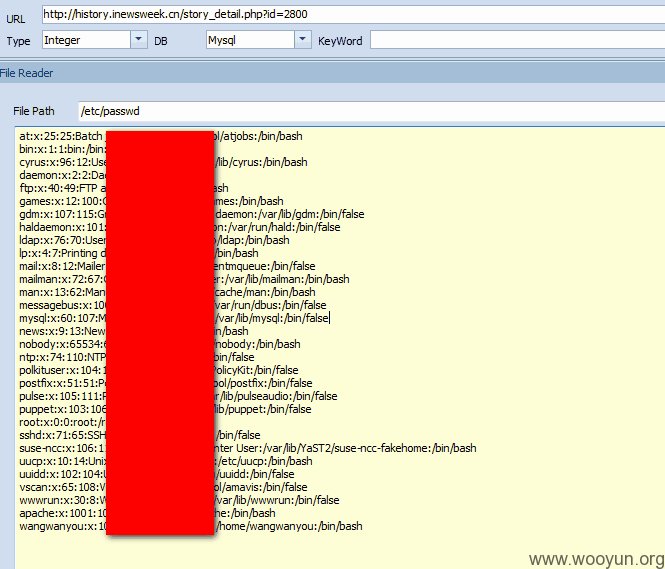This screenshot has width=665, height=569.
Task: Click the man:x:13:62 line
Action: [167, 292]
